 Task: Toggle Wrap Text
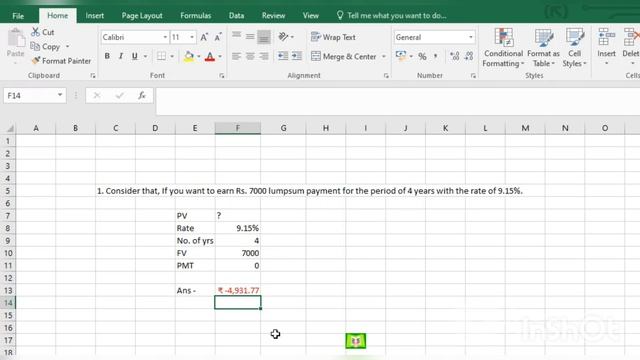pyautogui.click(x=333, y=37)
